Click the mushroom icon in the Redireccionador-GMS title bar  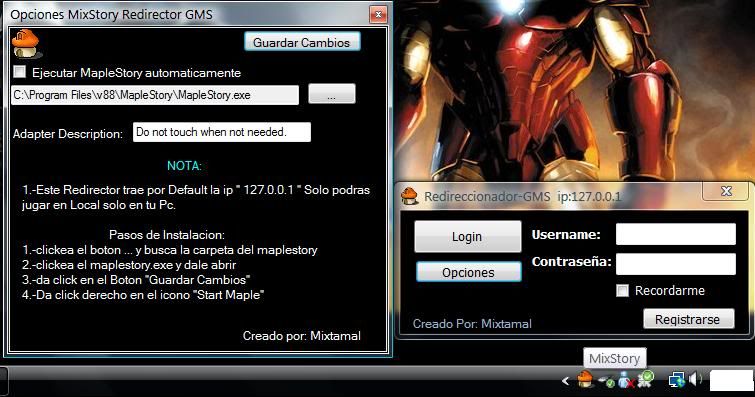(409, 196)
